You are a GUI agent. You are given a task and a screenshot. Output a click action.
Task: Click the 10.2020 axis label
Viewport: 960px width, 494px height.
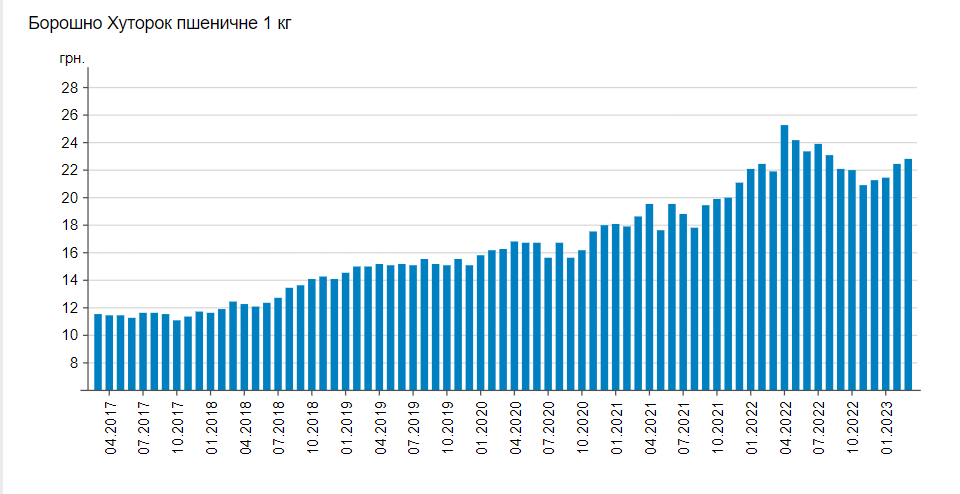pos(582,427)
